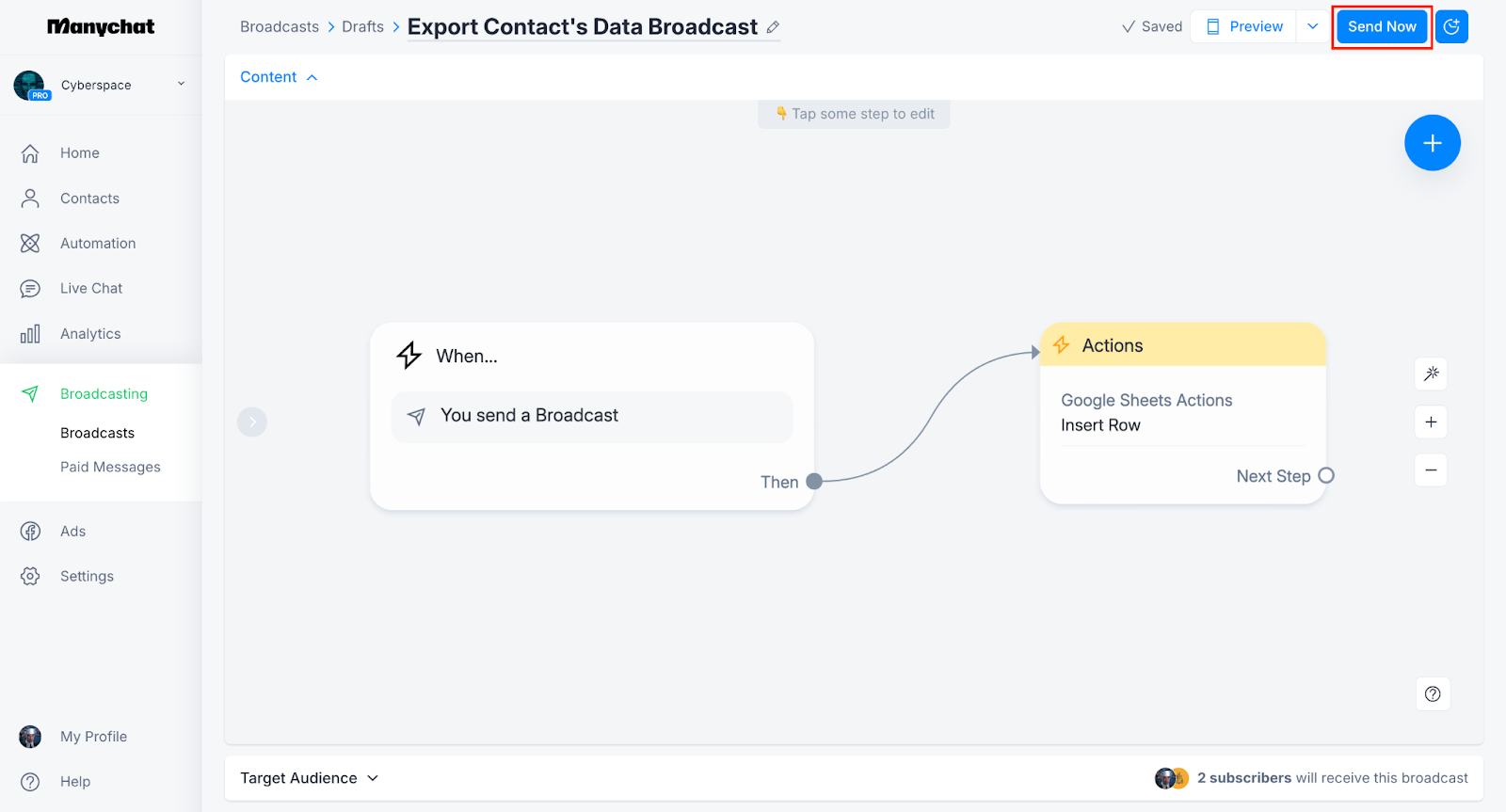1506x812 pixels.
Task: Collapse the Content section
Action: click(x=279, y=77)
